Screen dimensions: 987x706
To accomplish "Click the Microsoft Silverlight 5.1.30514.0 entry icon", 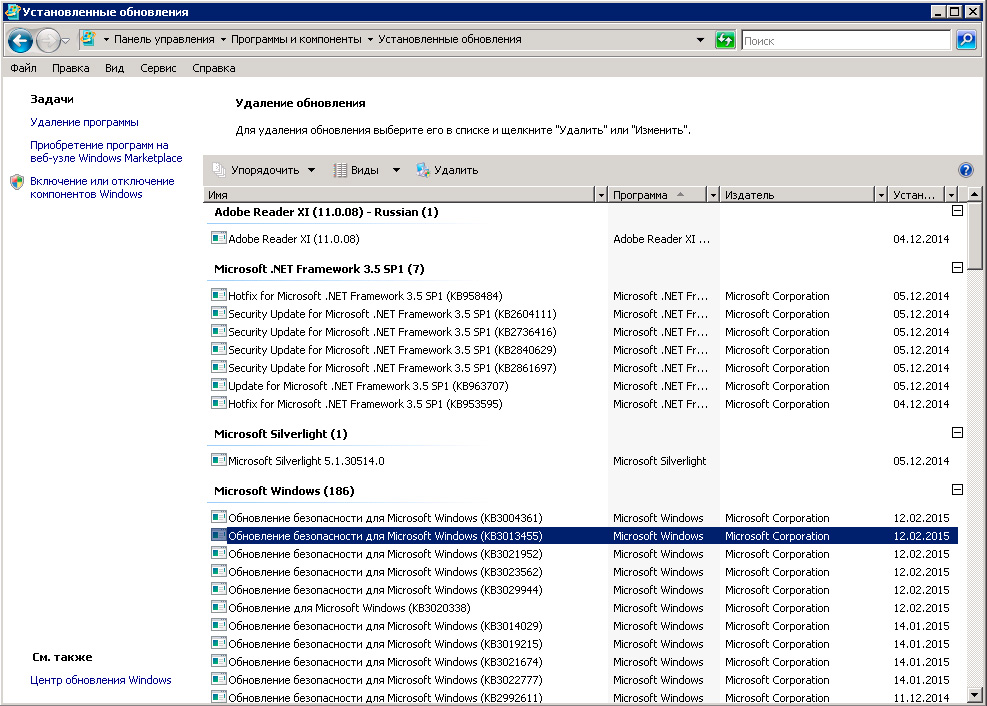I will tap(219, 461).
